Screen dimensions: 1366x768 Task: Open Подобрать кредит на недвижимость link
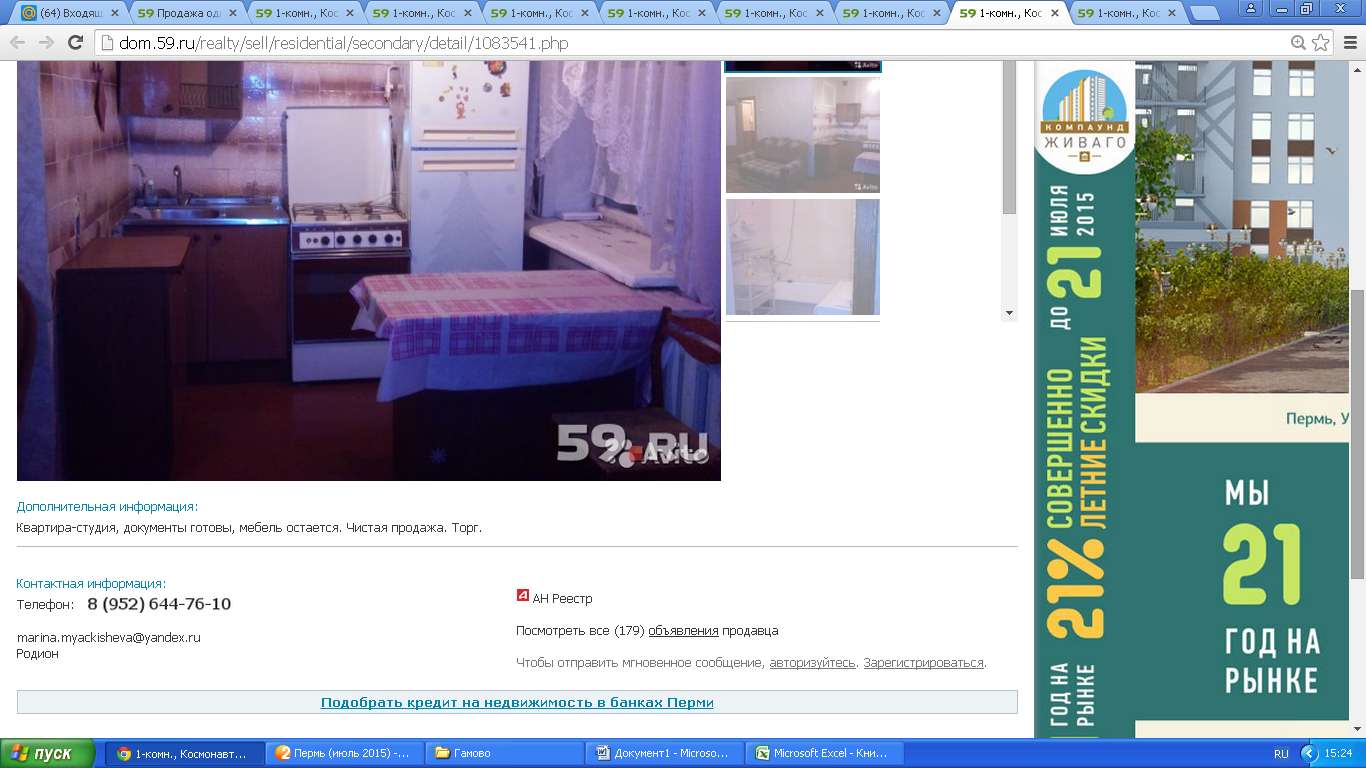517,702
